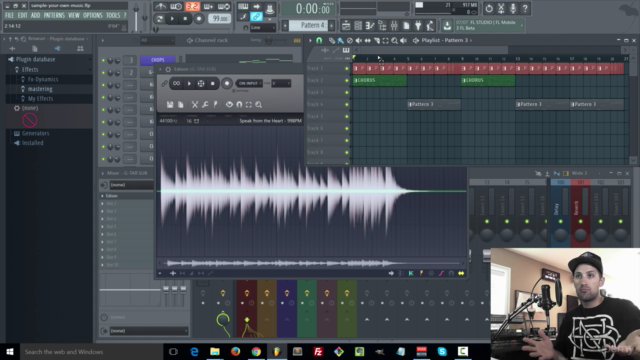Enable the multilink to controllers icon

[256, 17]
